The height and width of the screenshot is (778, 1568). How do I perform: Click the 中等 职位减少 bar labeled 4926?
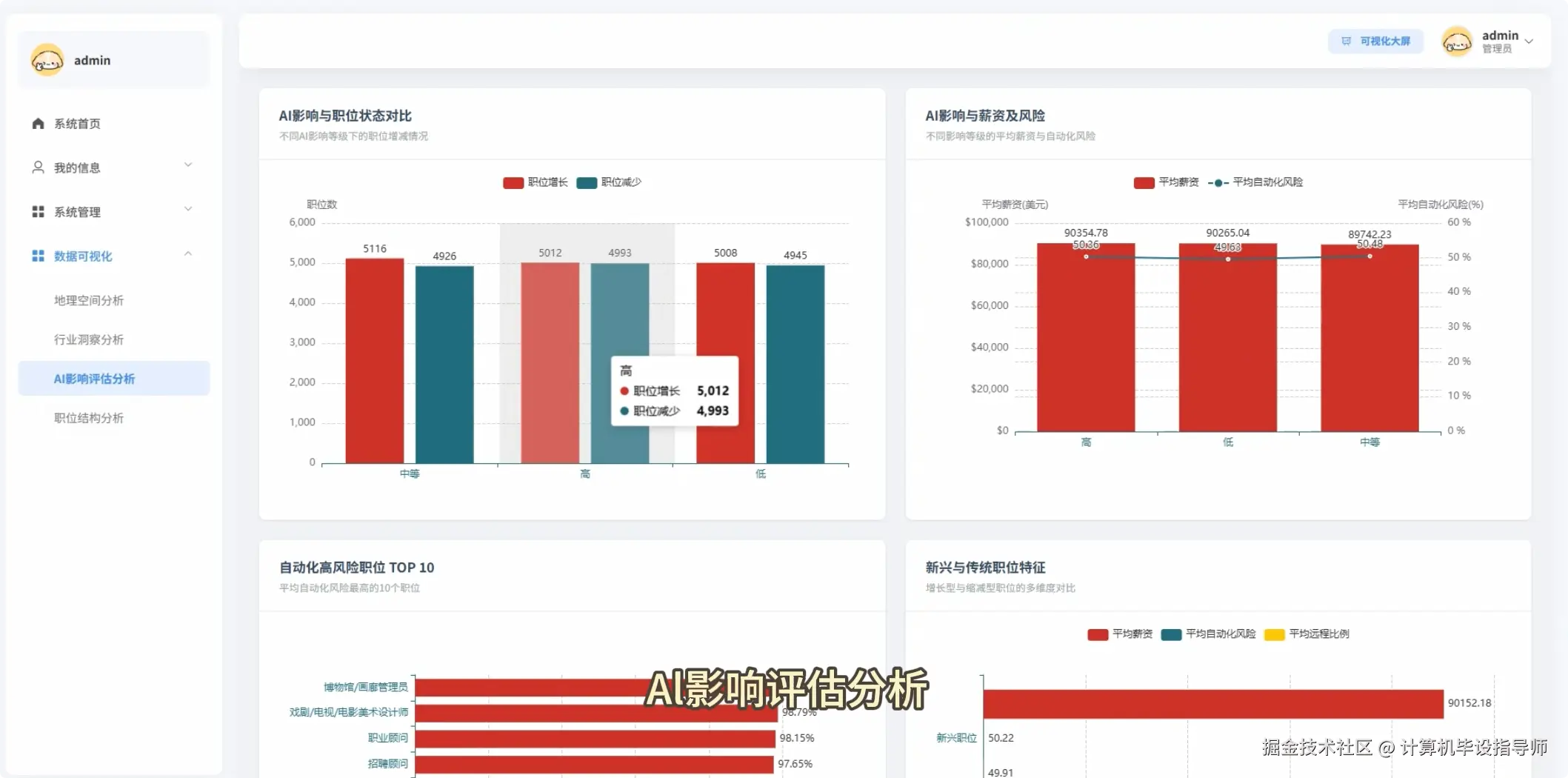444,365
